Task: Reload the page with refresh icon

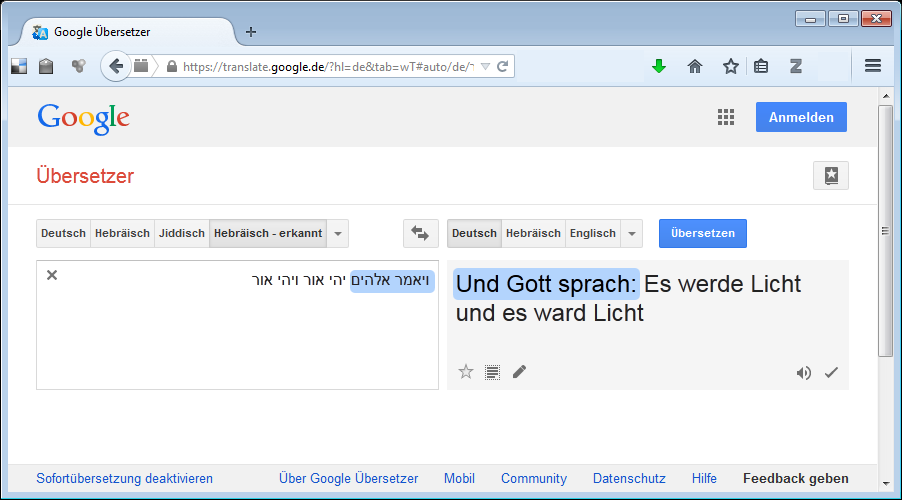Action: click(502, 66)
